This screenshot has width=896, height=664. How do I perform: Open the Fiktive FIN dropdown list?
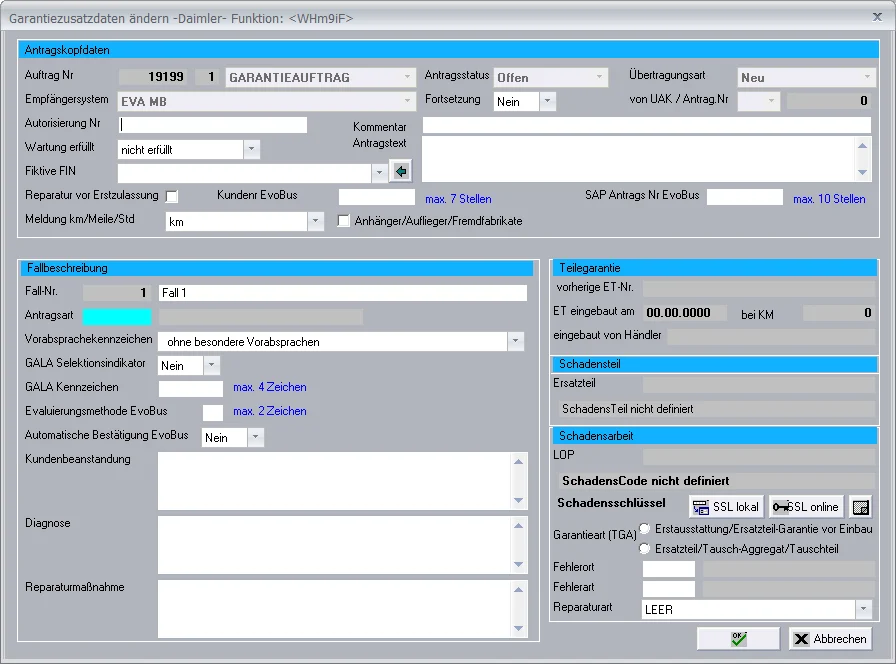(x=379, y=172)
